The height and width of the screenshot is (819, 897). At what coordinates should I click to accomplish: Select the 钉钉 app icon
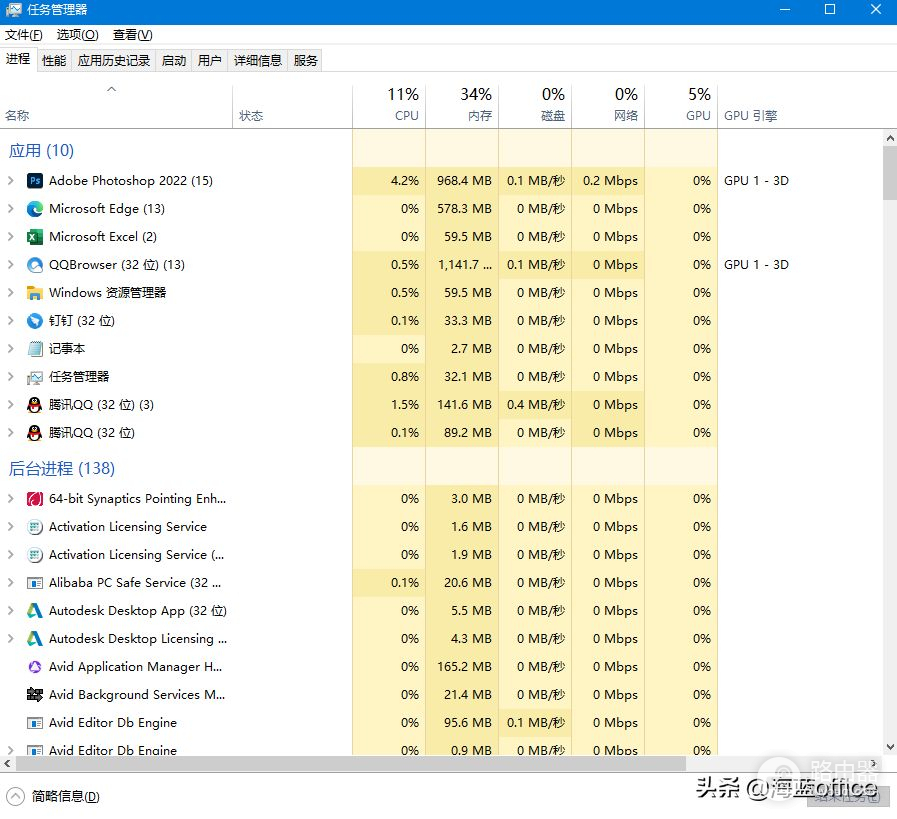click(x=35, y=321)
